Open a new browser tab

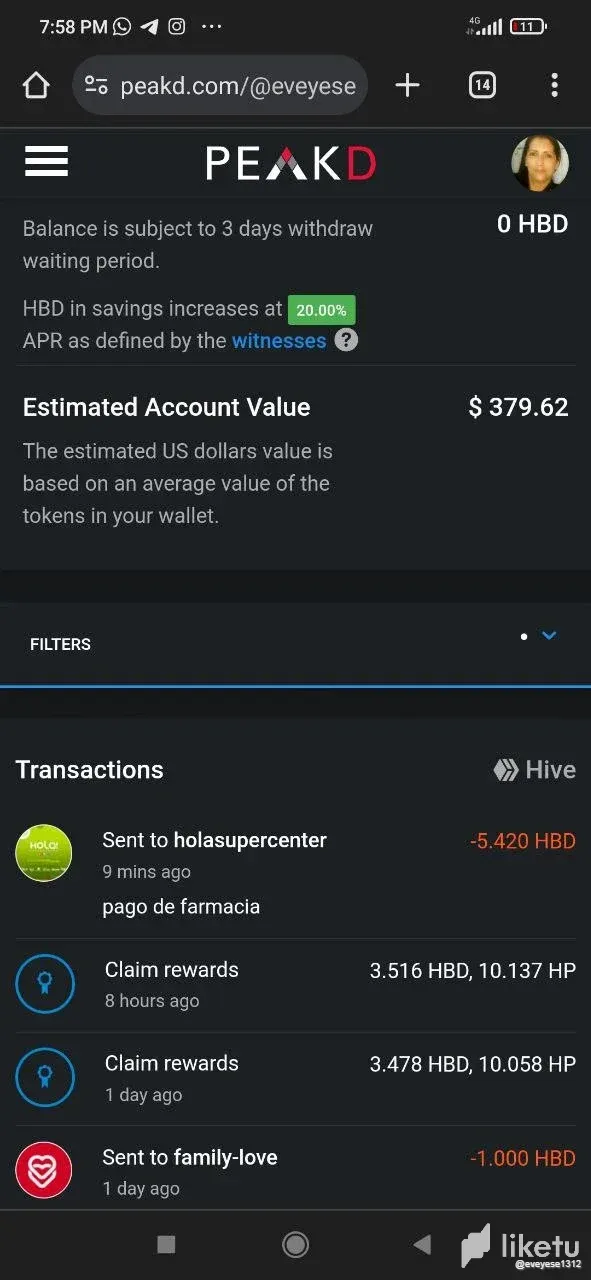(407, 85)
